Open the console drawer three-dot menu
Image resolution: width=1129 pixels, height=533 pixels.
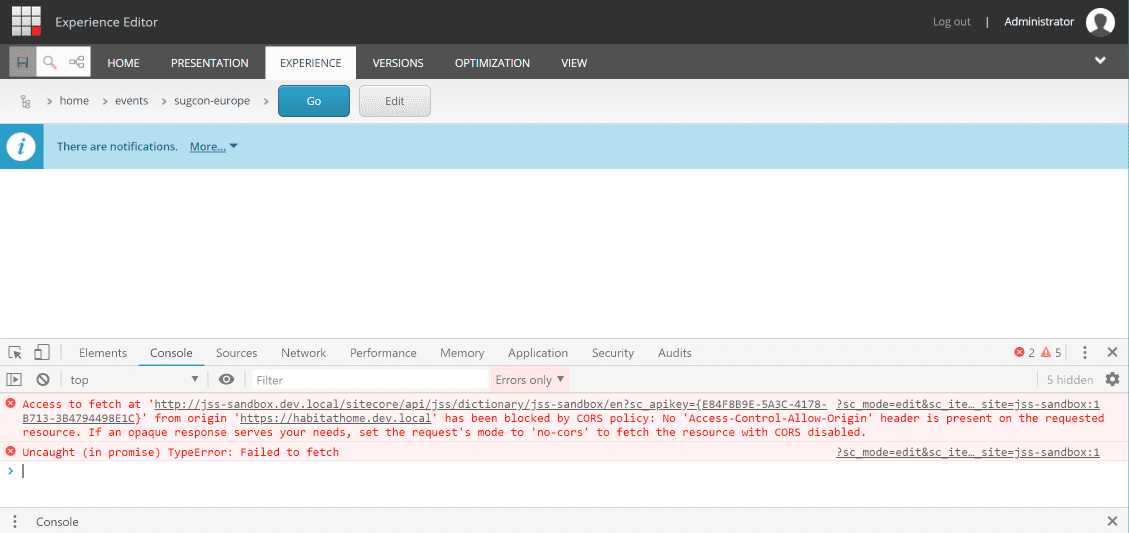16,521
